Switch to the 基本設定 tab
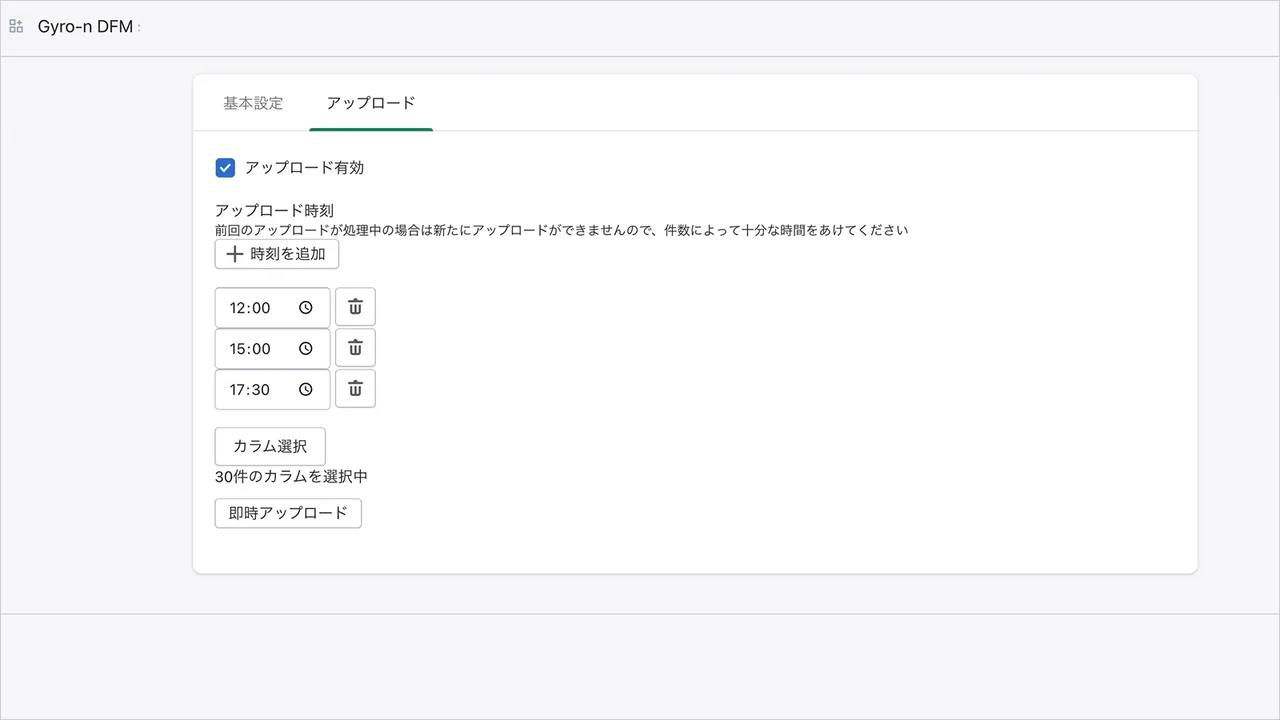 coord(253,103)
